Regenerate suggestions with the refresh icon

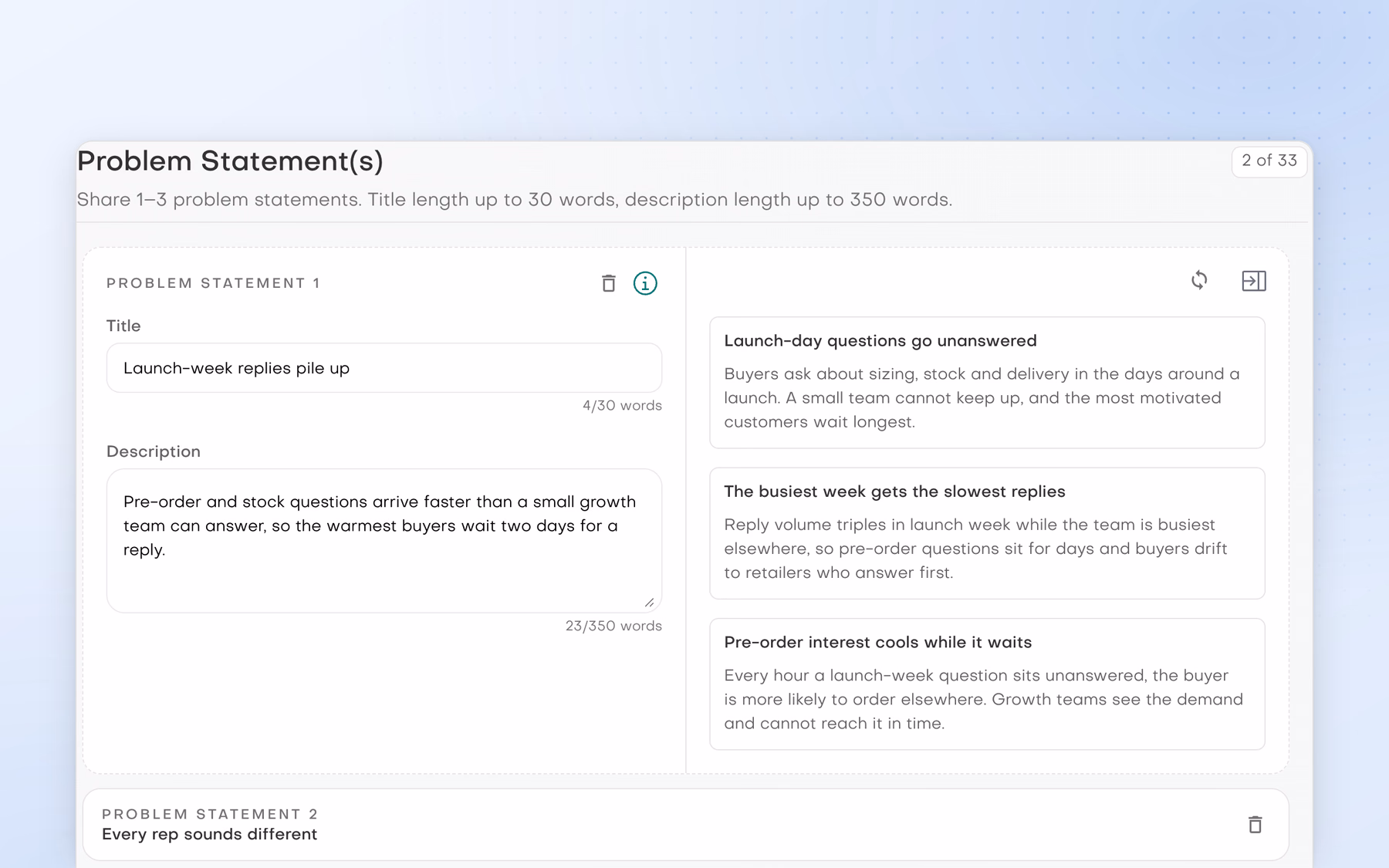pos(1199,280)
